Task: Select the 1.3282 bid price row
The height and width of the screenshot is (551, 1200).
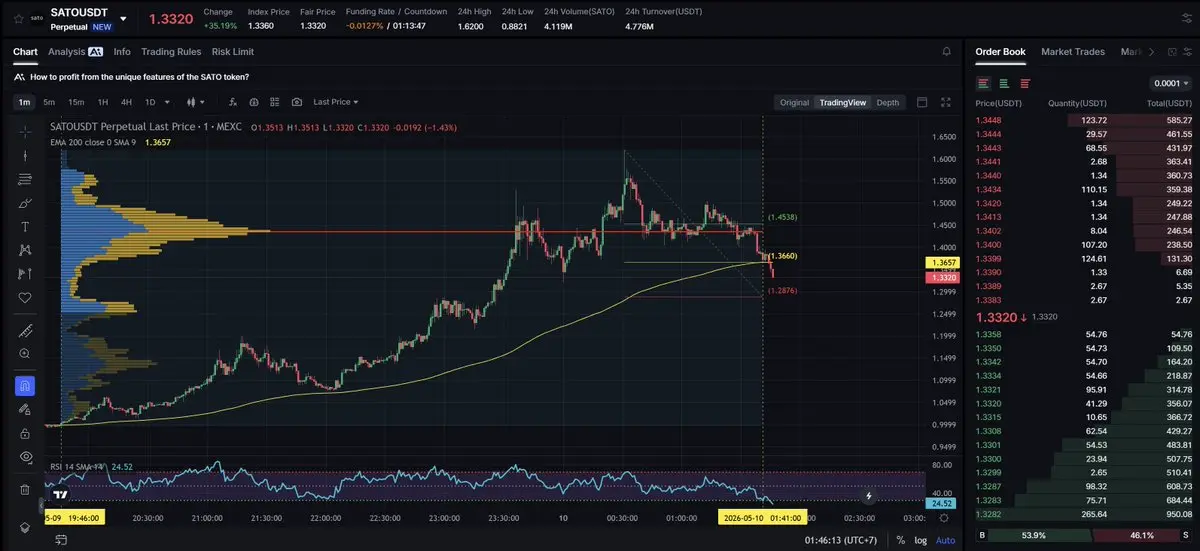Action: pyautogui.click(x=1083, y=514)
